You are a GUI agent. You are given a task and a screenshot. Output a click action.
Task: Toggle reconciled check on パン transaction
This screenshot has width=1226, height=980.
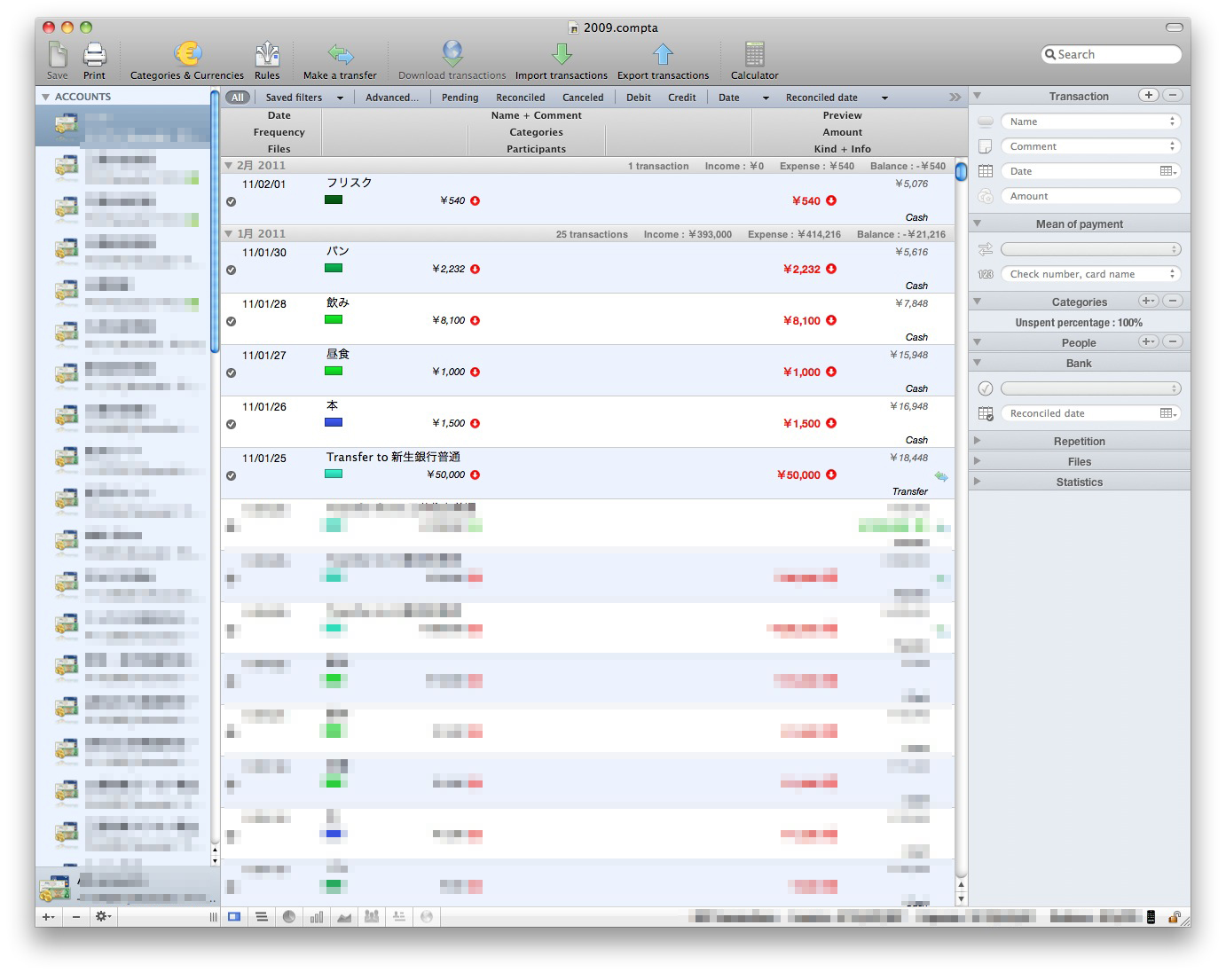click(x=232, y=270)
